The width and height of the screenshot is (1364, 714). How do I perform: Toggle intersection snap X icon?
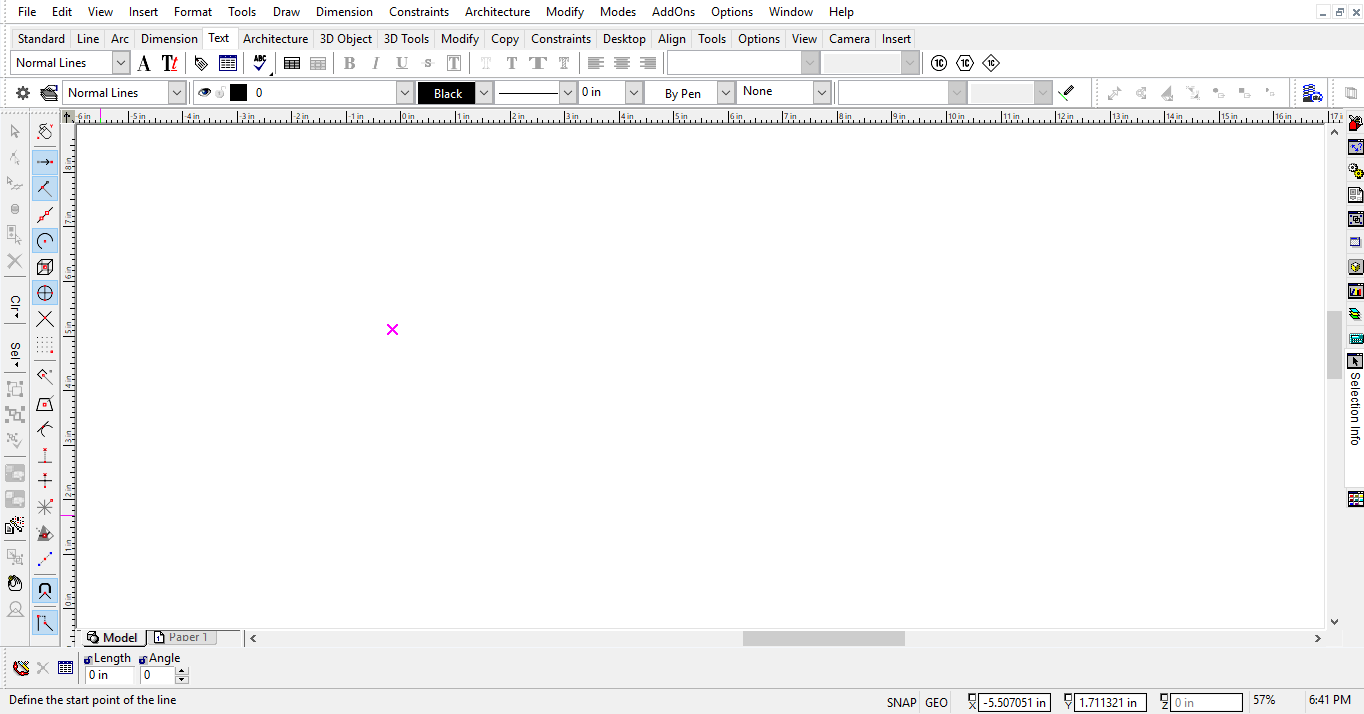pos(45,319)
